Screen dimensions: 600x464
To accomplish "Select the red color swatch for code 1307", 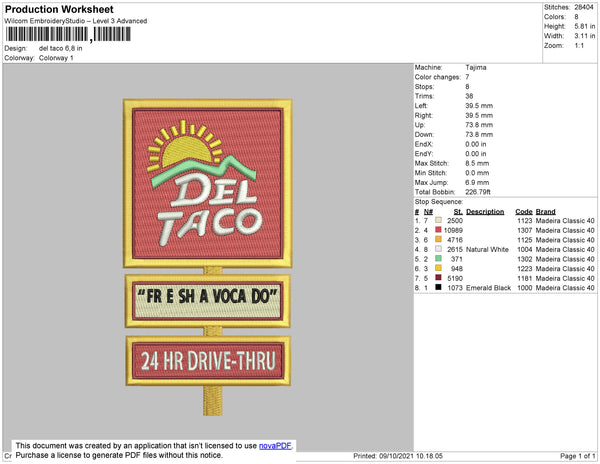I will tap(439, 230).
